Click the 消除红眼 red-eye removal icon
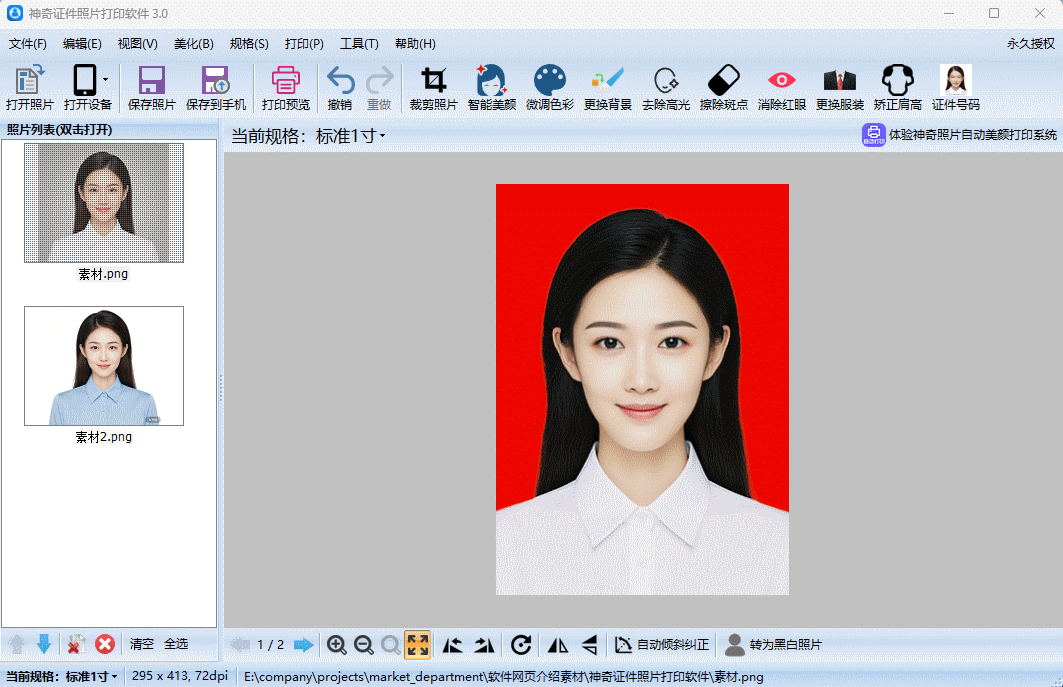 781,81
